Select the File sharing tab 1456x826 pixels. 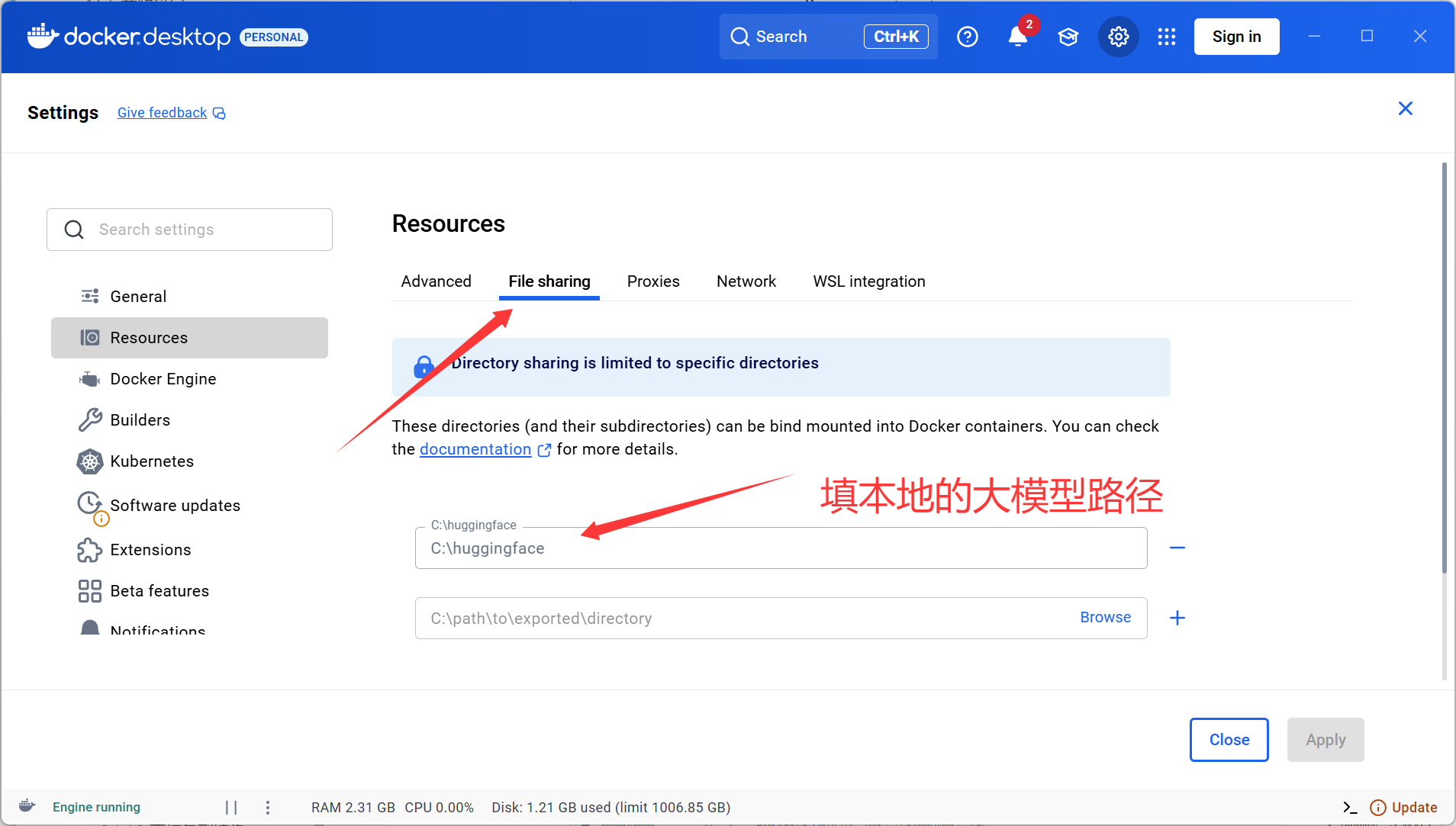click(549, 281)
